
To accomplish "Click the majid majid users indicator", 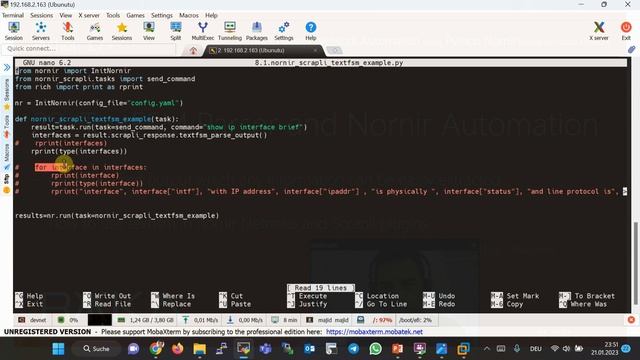I will [328, 320].
